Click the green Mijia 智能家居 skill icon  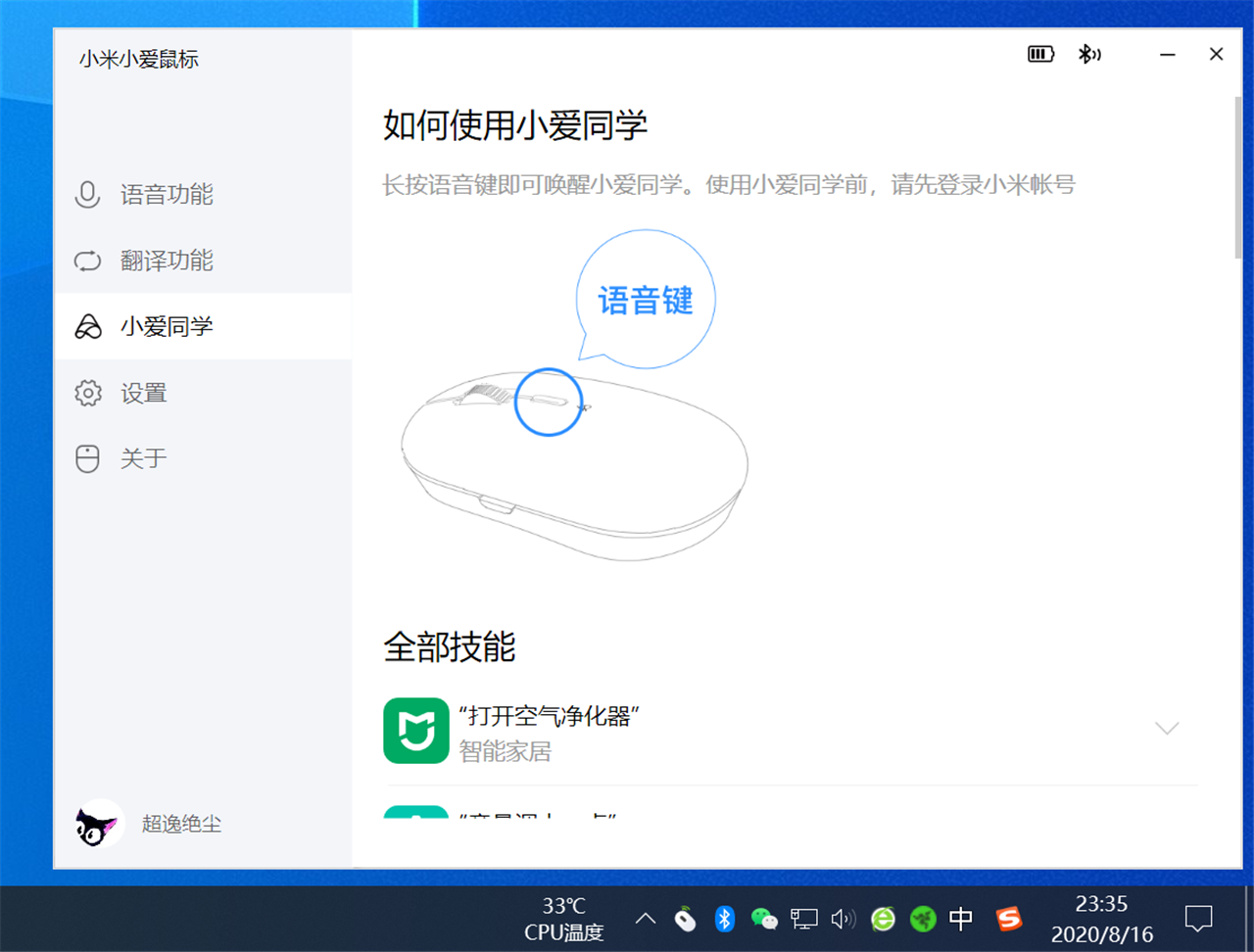coord(416,731)
